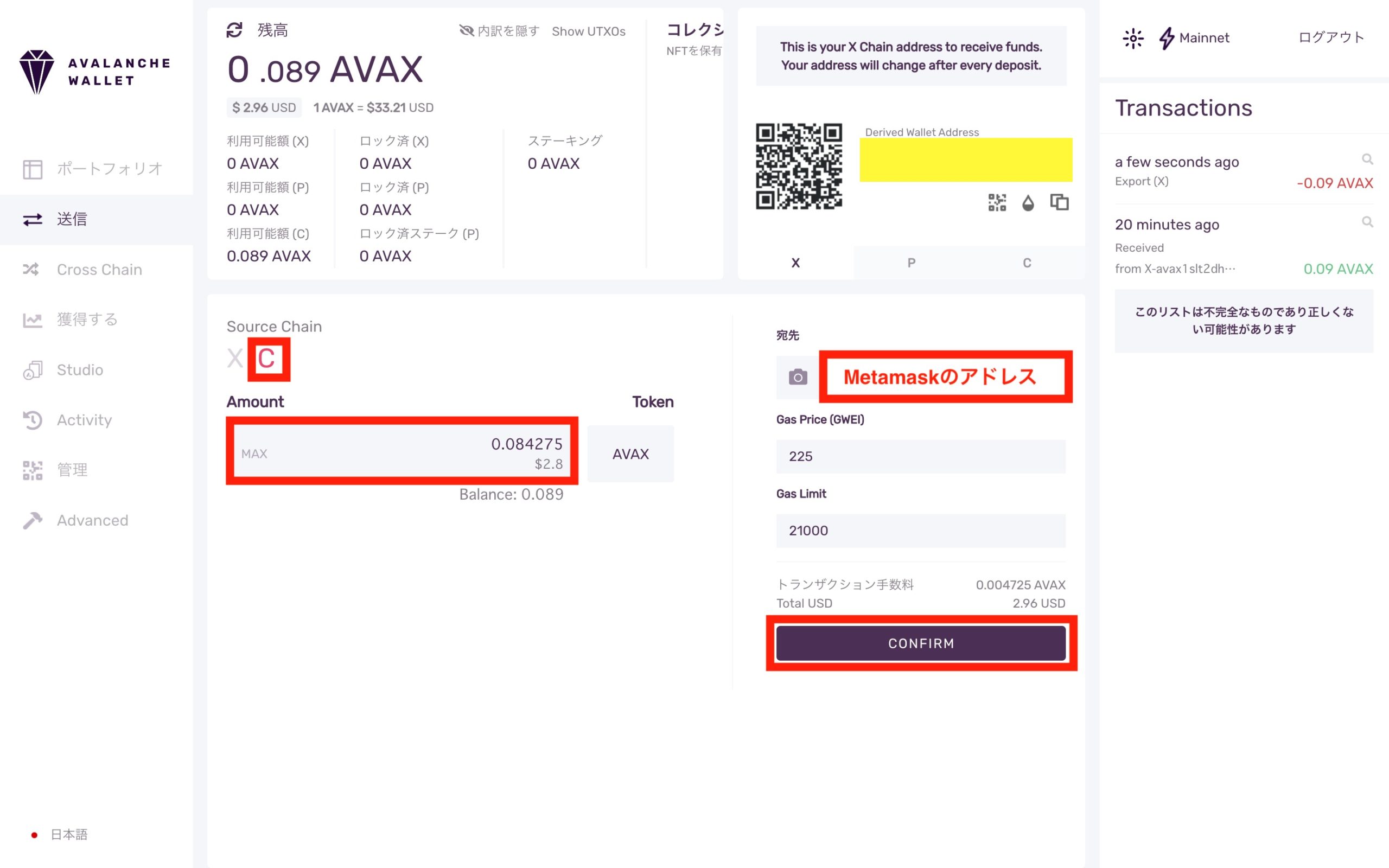Screen dimensions: 1389x868
Task: Click Show UTXOs link
Action: coord(588,31)
